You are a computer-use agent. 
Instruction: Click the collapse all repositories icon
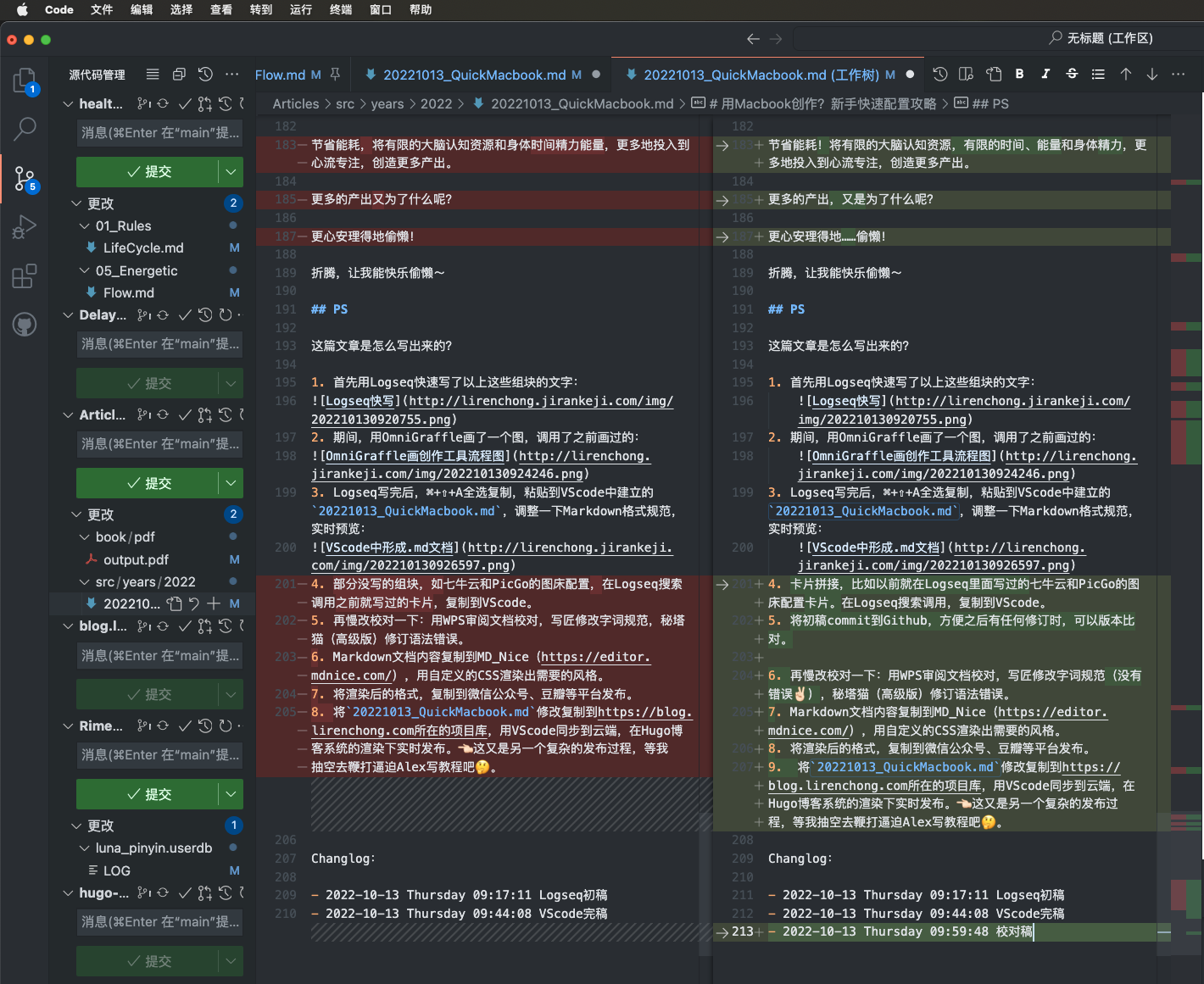point(179,75)
